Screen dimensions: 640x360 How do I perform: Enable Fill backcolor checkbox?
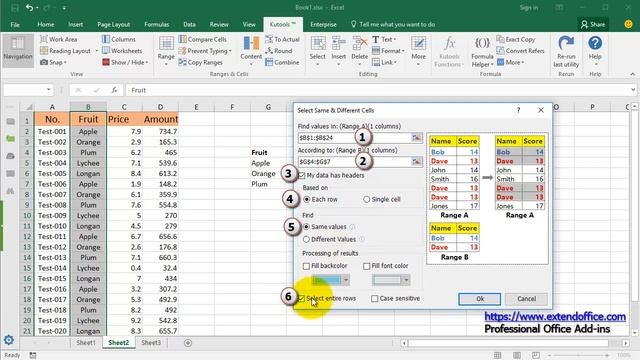pos(306,266)
